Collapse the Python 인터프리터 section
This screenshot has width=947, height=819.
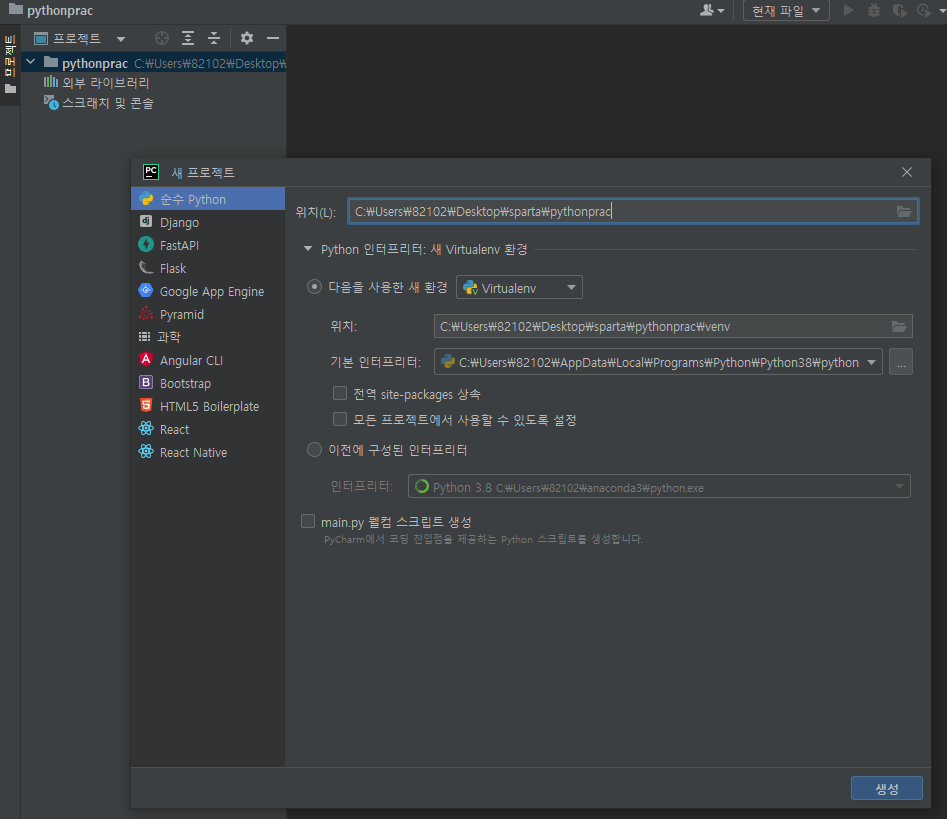tap(308, 249)
